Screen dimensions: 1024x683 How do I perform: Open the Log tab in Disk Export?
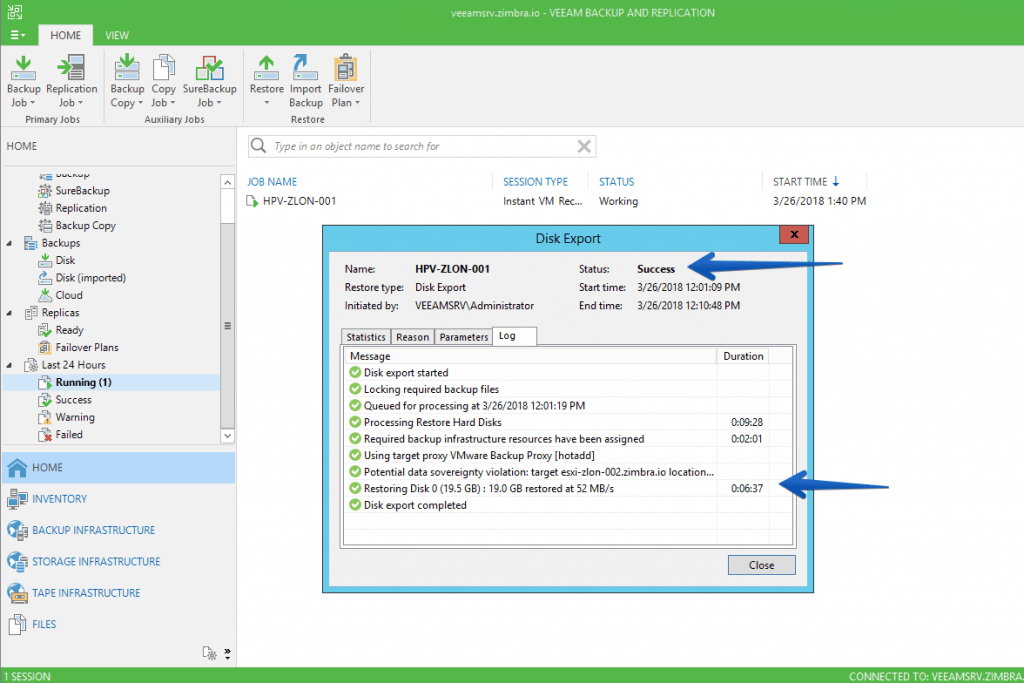pyautogui.click(x=515, y=336)
